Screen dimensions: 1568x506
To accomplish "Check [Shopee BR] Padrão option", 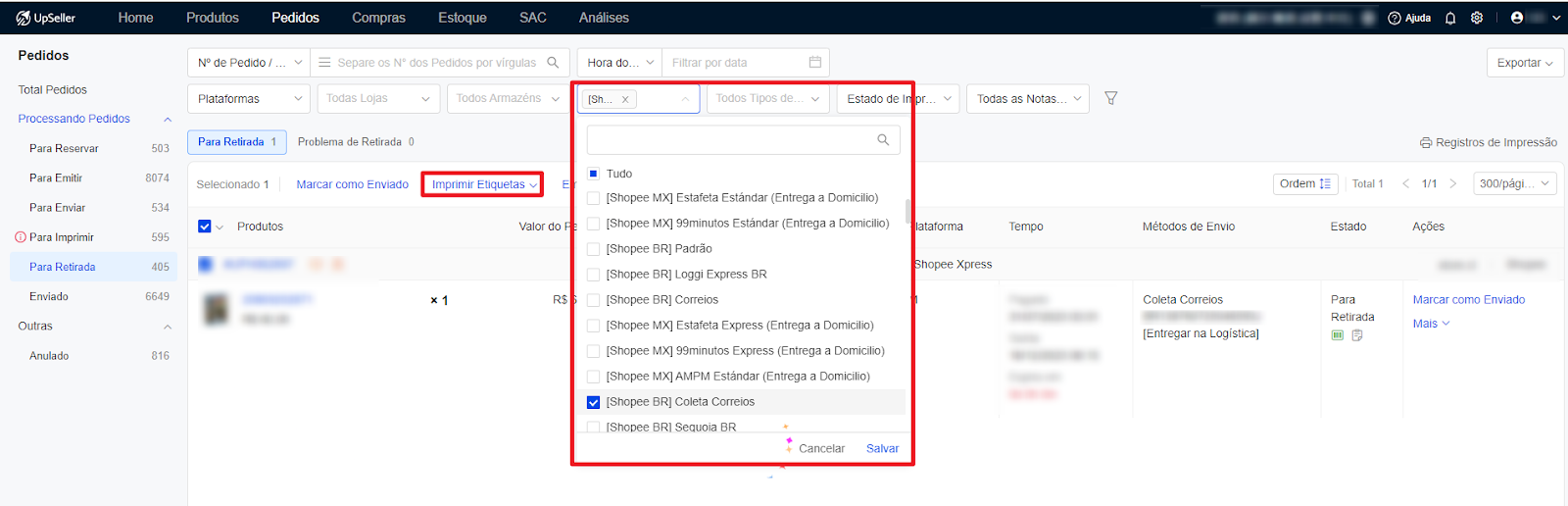I will [593, 249].
